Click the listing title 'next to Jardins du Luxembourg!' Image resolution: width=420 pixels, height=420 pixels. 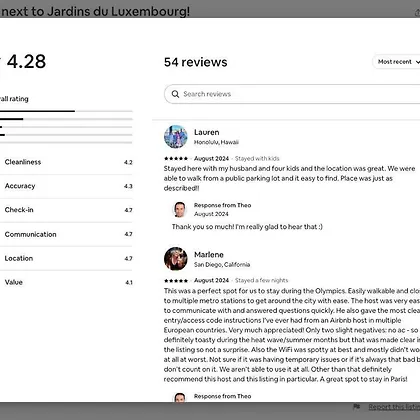[95, 12]
